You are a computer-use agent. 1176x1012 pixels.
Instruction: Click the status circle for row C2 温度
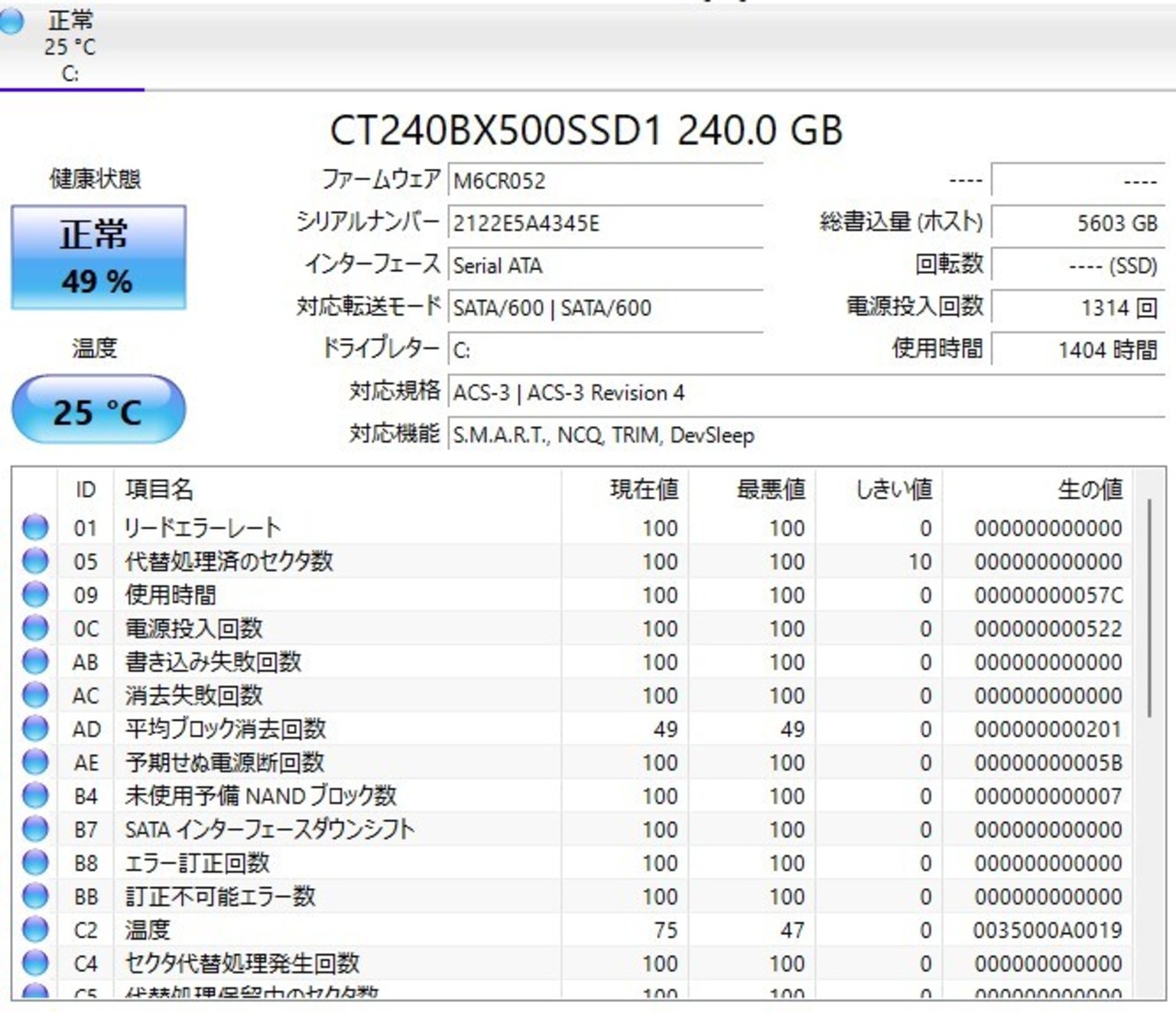35,929
